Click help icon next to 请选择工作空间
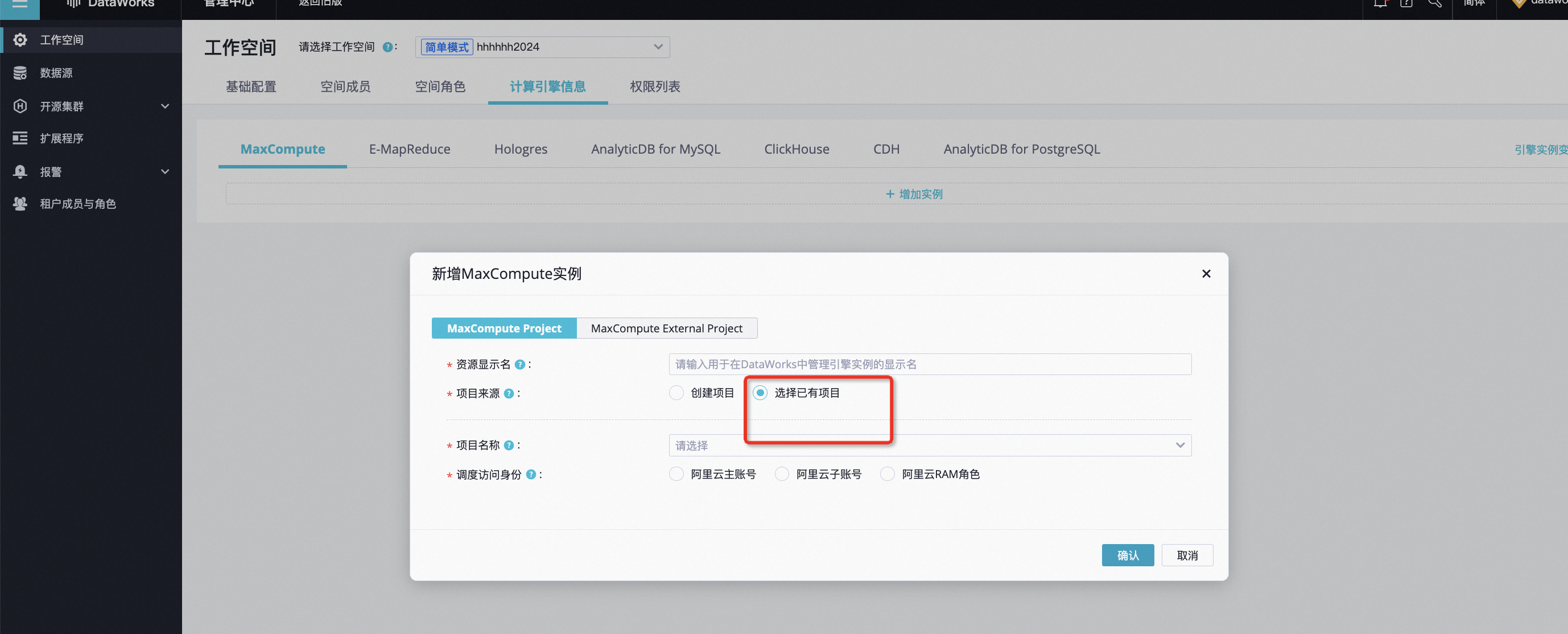The image size is (1568, 634). tap(387, 47)
